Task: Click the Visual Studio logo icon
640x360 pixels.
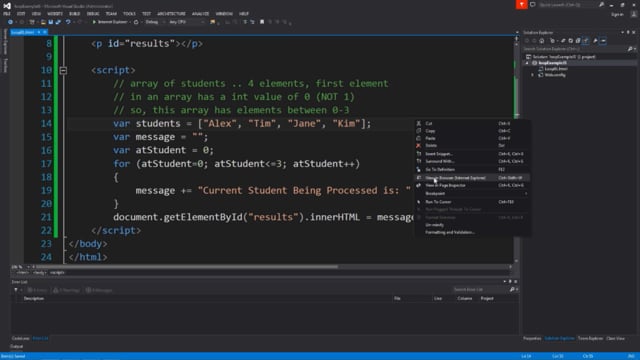Action: click(7, 5)
